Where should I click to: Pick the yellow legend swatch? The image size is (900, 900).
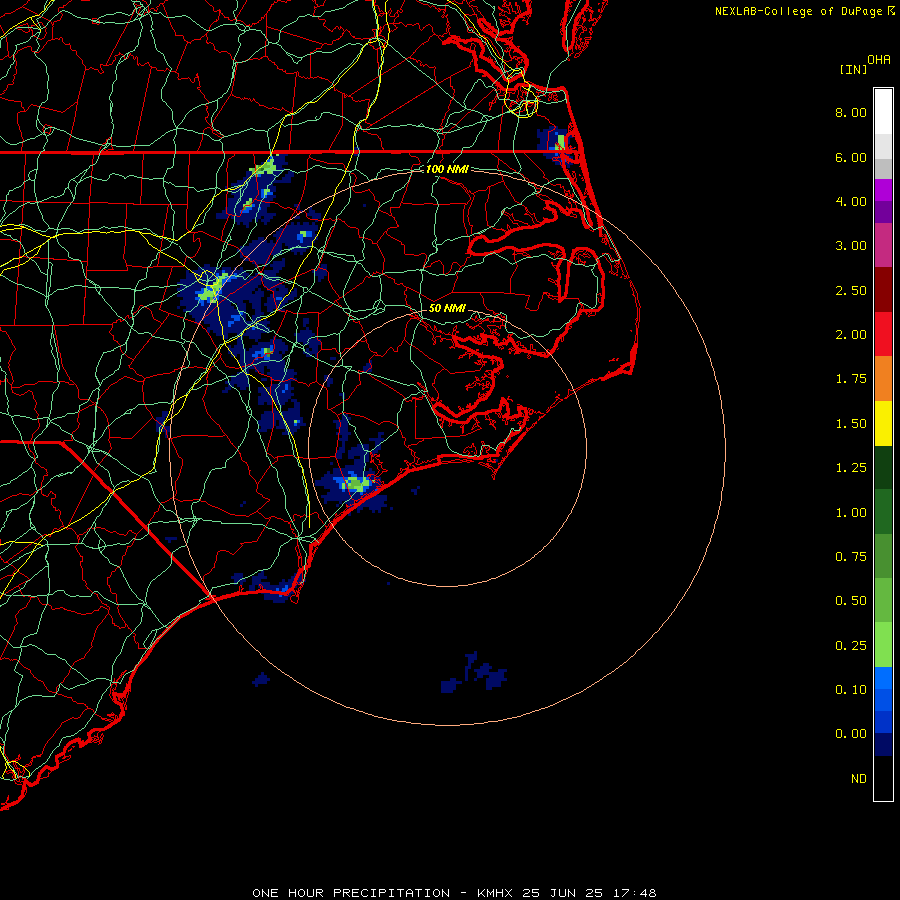tap(883, 423)
